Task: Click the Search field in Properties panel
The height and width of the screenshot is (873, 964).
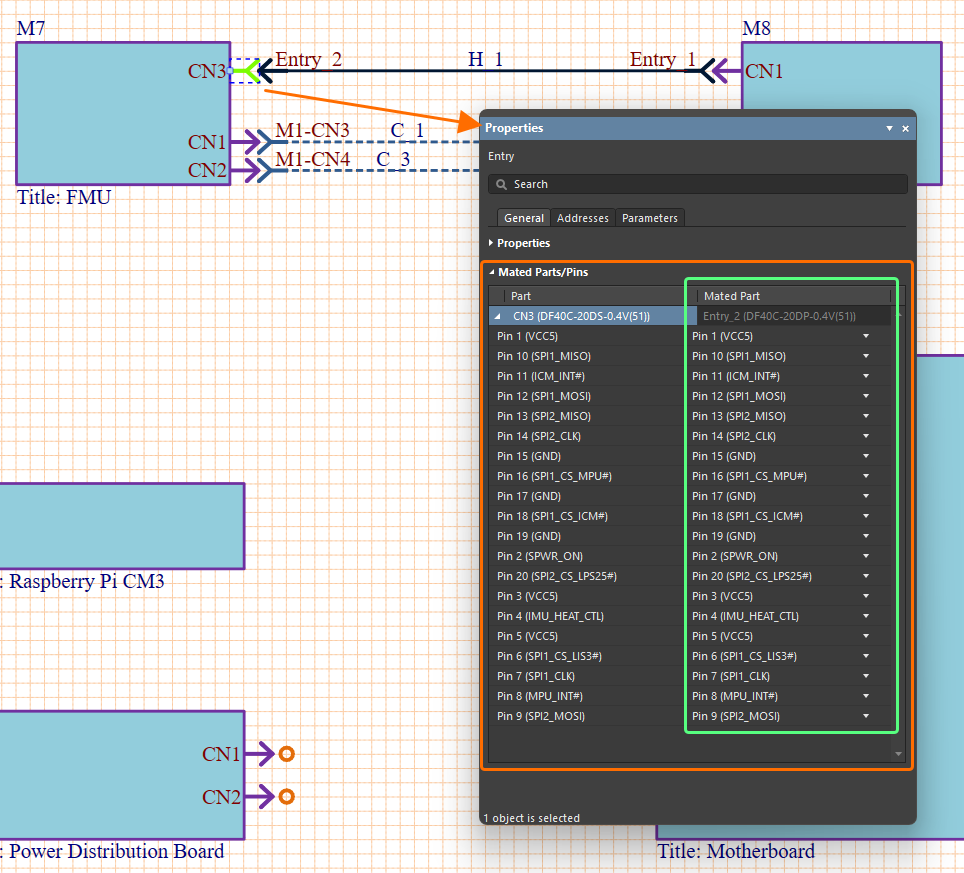Action: [x=700, y=184]
